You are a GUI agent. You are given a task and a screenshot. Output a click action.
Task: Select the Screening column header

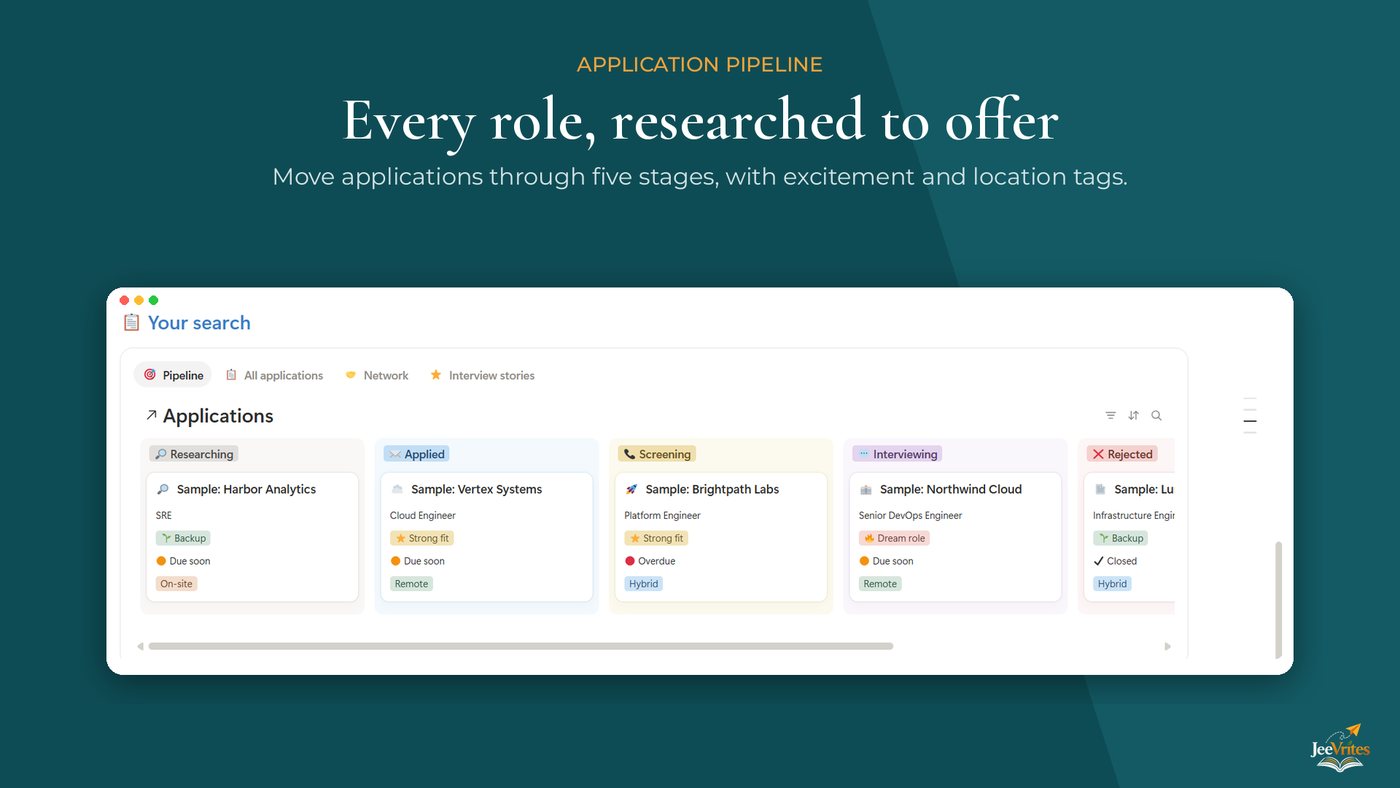tap(656, 454)
